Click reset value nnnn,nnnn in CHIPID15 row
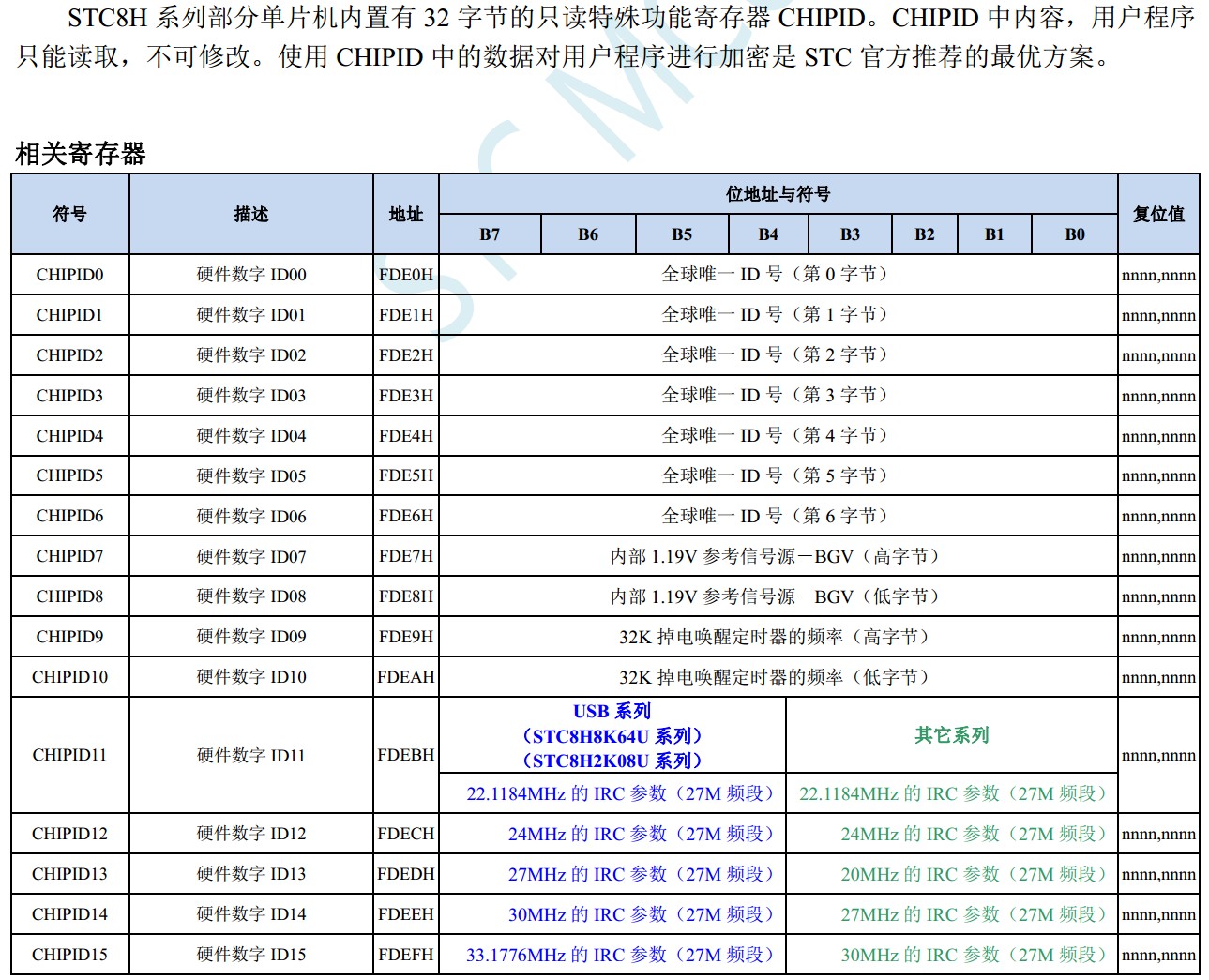 1158,956
